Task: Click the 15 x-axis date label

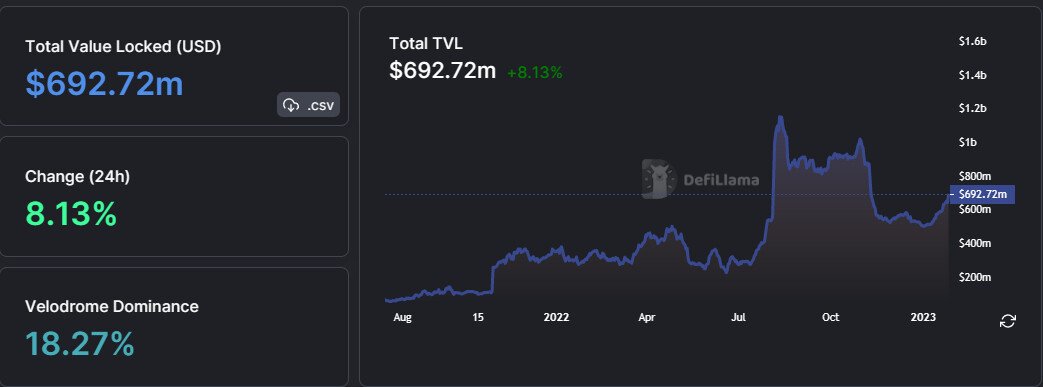Action: click(478, 317)
